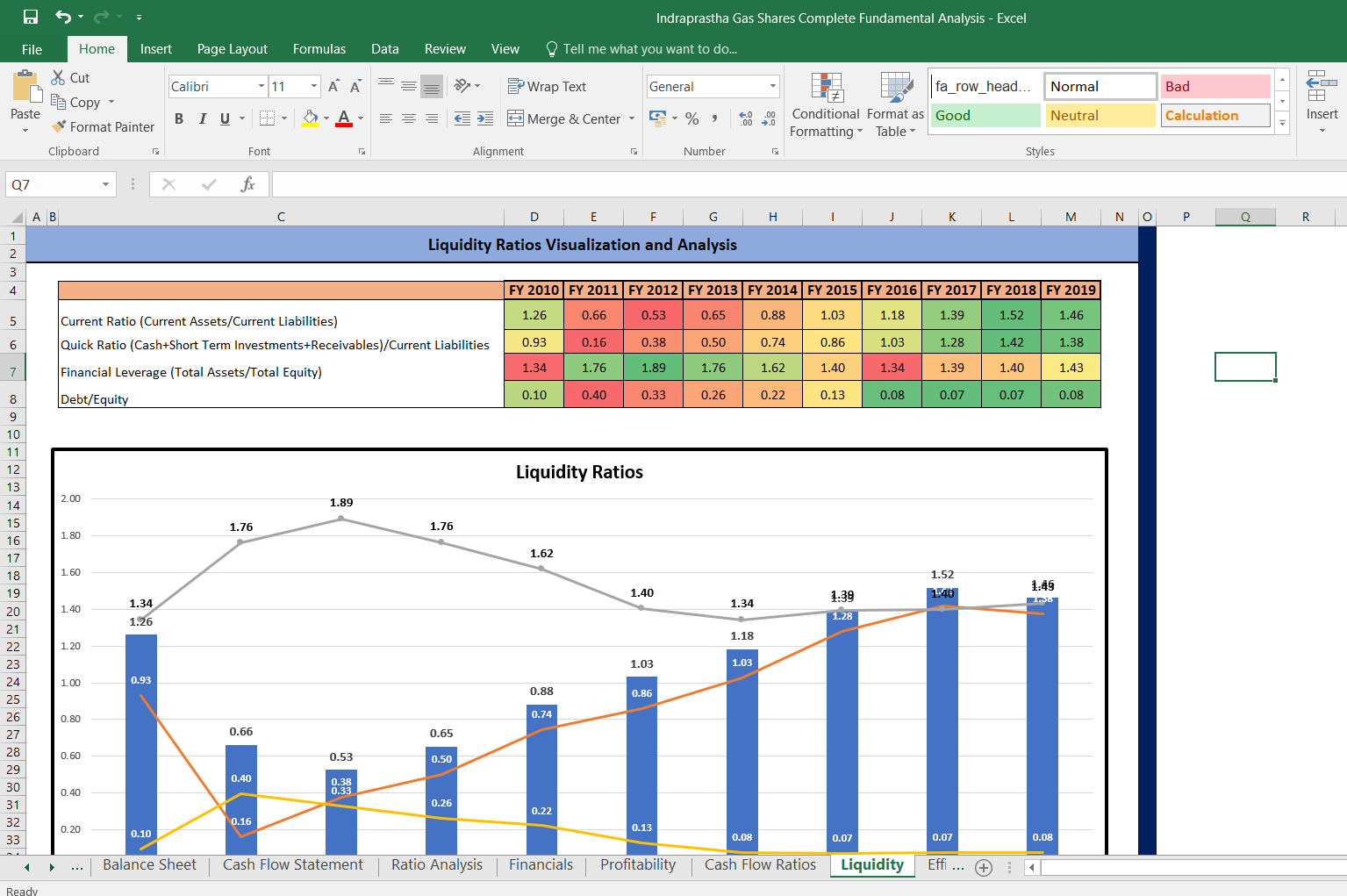Click the Copy icon
The image size is (1347, 896).
coord(59,102)
